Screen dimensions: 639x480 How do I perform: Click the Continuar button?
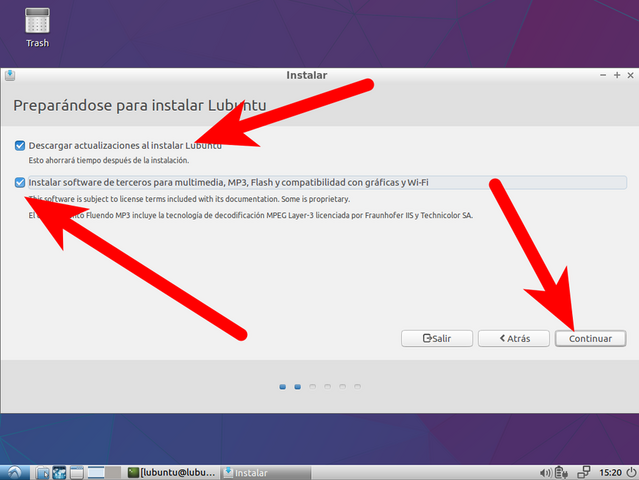click(x=590, y=338)
